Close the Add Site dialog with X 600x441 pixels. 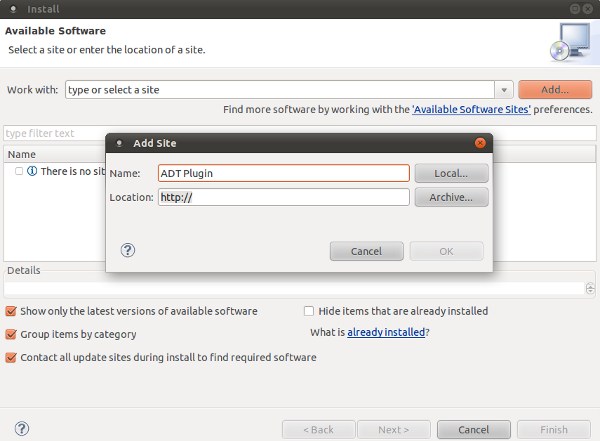click(481, 144)
